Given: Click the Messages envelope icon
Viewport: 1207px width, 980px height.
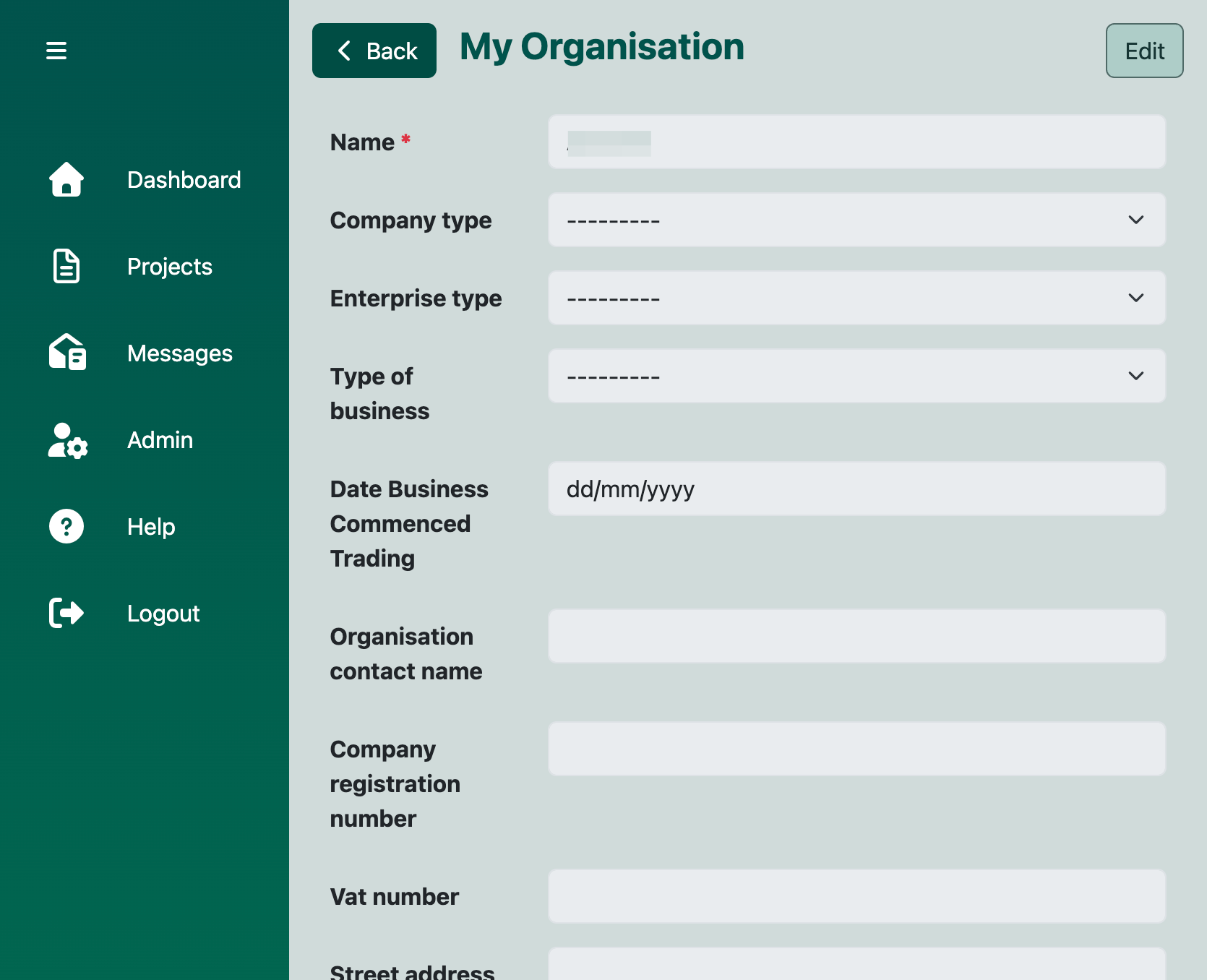Looking at the screenshot, I should click(67, 352).
